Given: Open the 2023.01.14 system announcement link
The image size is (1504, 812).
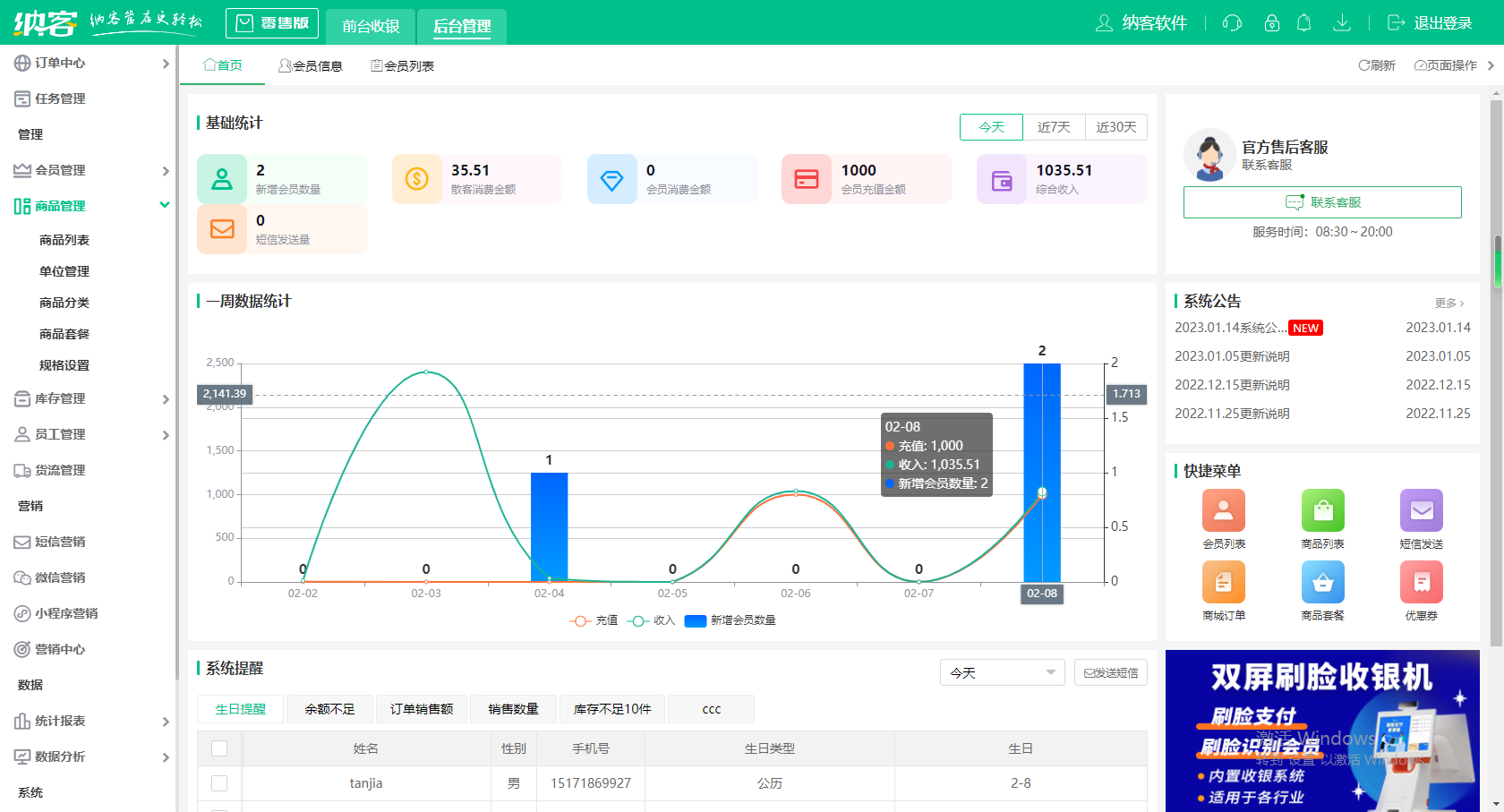Looking at the screenshot, I should coord(1230,328).
